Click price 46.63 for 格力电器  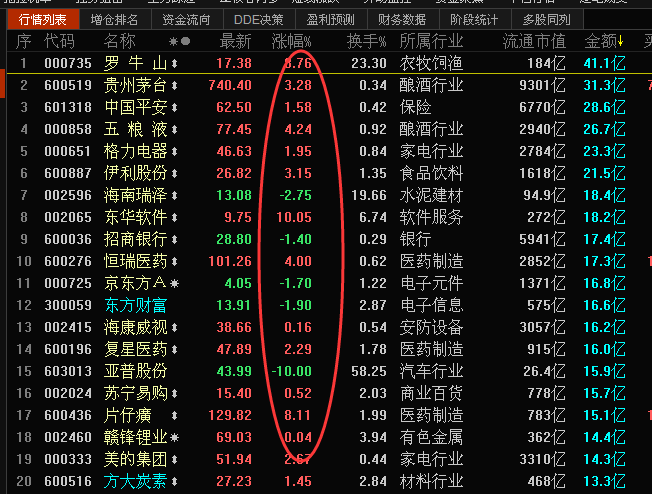tap(234, 151)
